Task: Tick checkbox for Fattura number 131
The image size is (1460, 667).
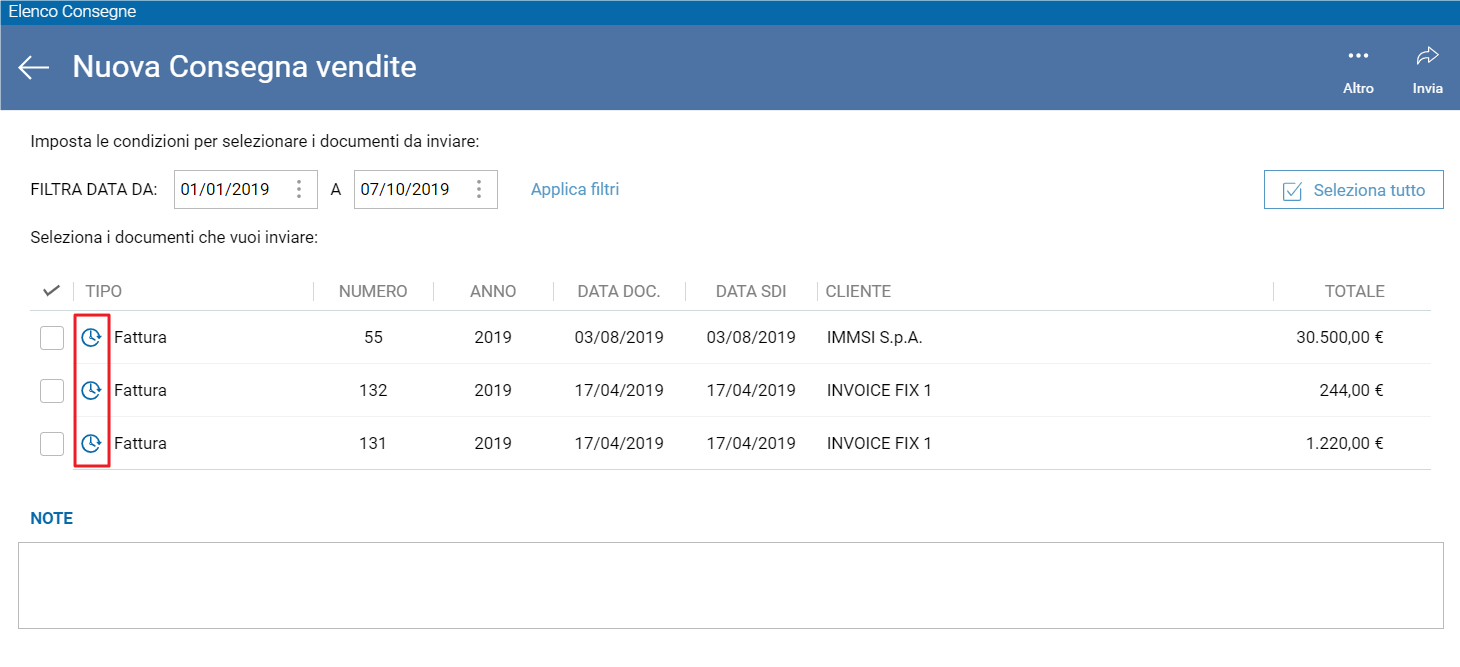Action: pyautogui.click(x=52, y=443)
